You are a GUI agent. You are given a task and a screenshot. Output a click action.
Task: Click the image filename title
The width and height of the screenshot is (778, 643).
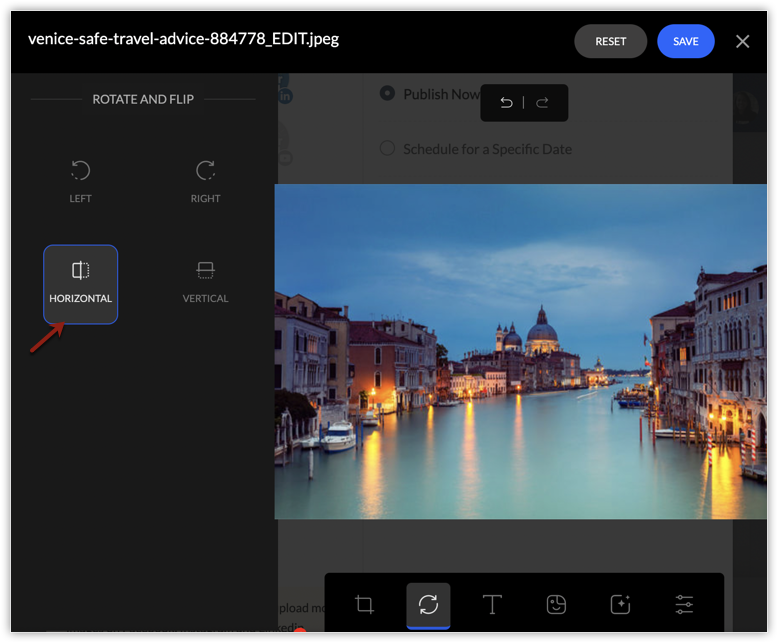(183, 39)
